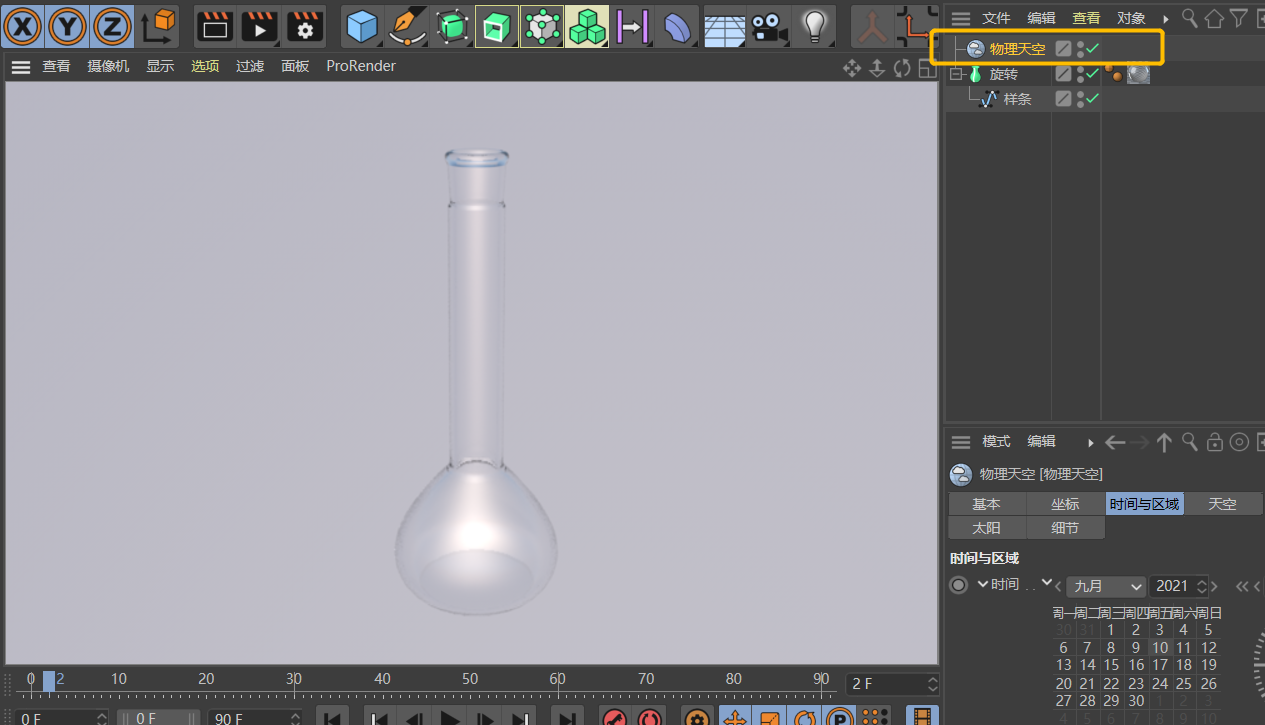Toggle the X axis lock icon

click(x=23, y=25)
